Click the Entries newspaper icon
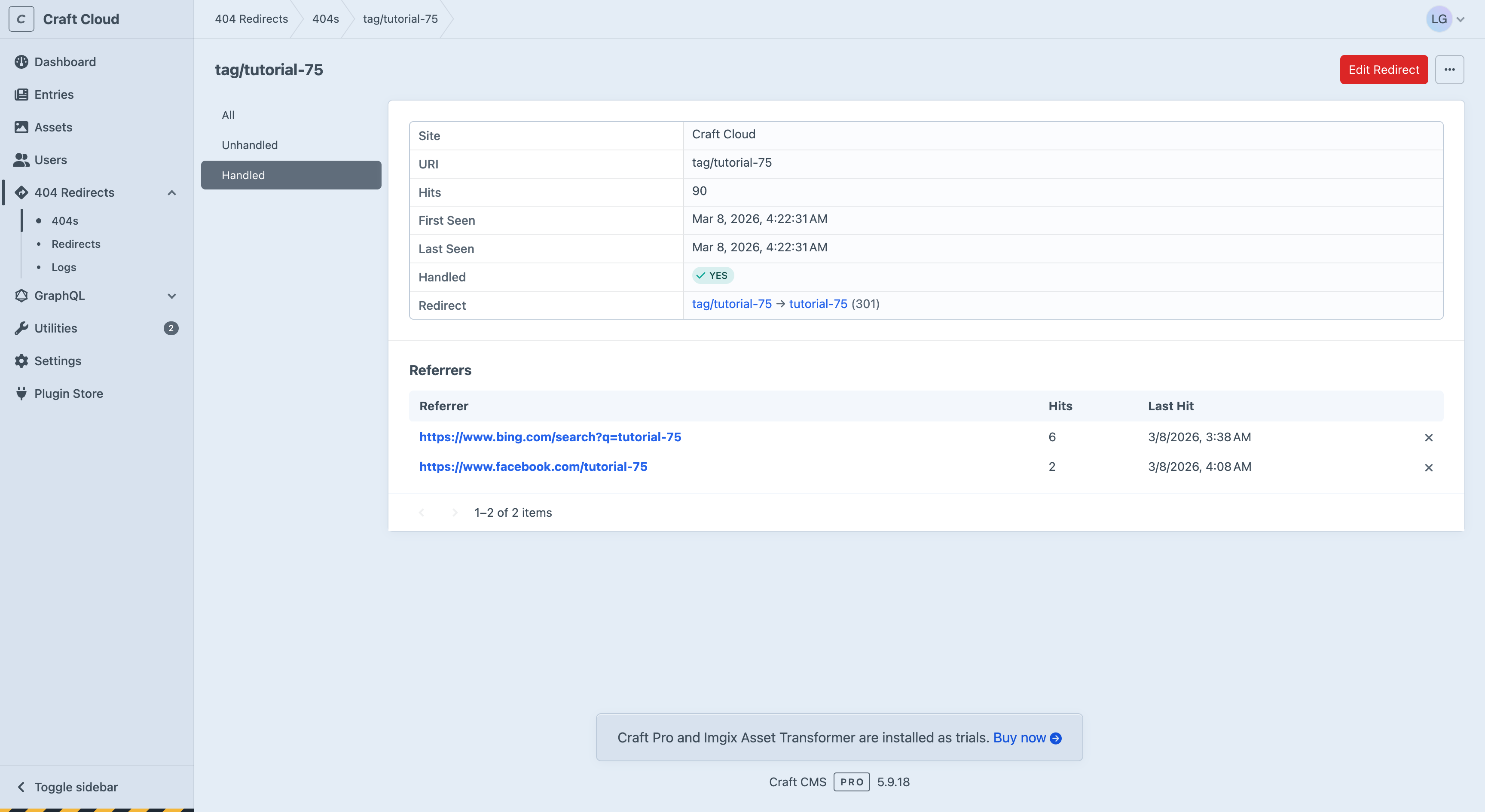Viewport: 1485px width, 812px height. [x=21, y=95]
